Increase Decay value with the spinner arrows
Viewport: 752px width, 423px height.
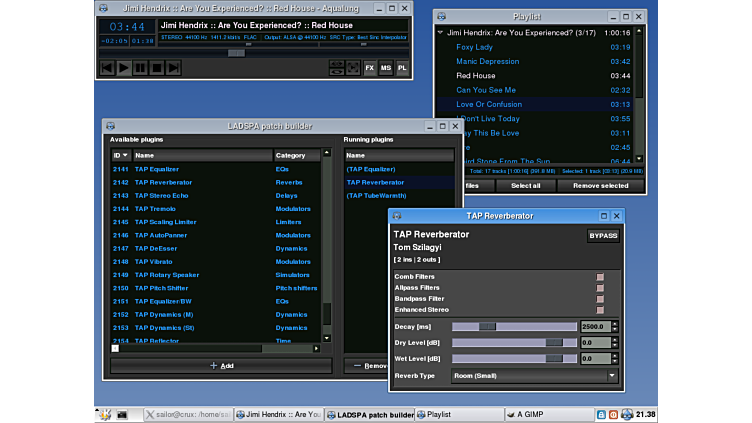tap(614, 323)
